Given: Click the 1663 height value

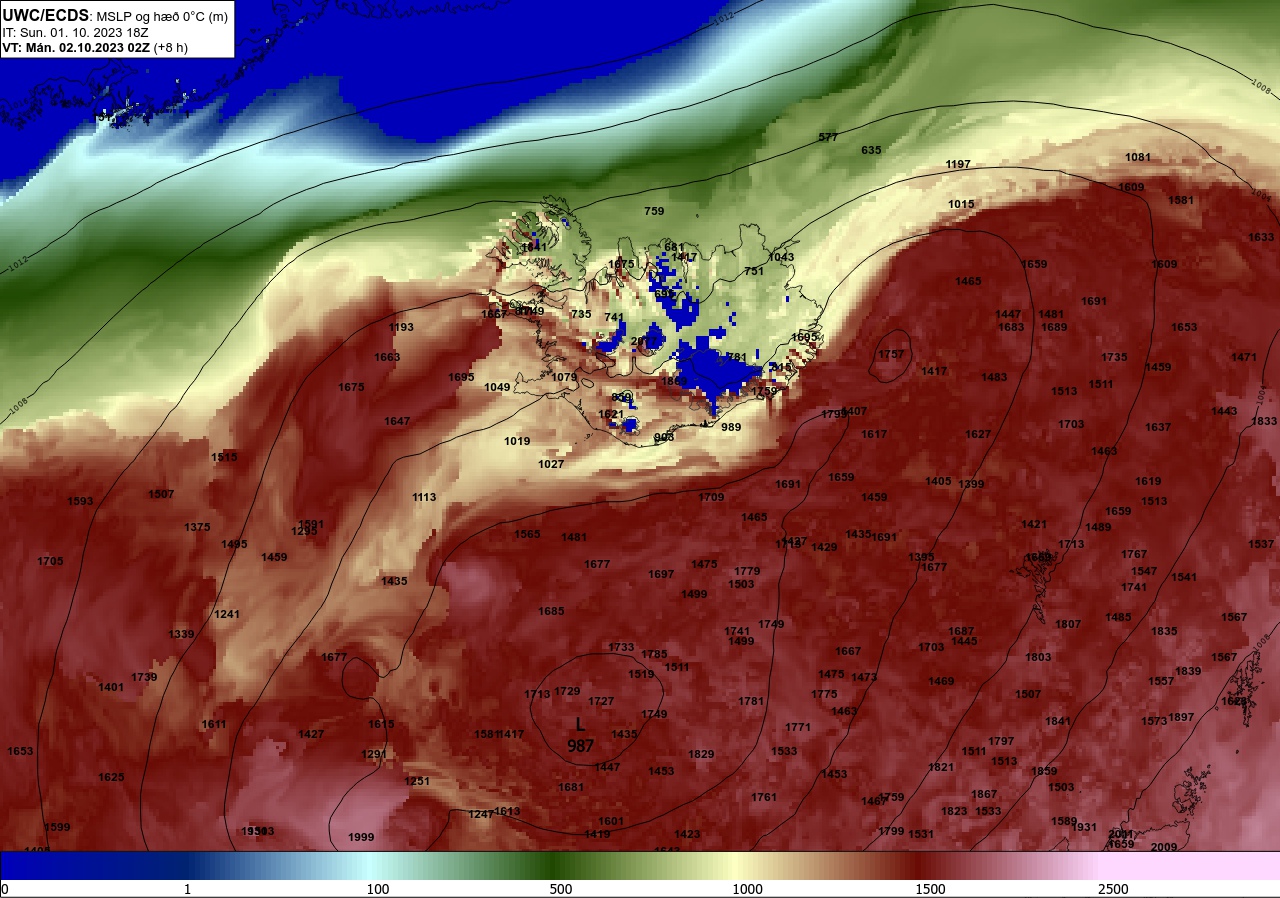Looking at the screenshot, I should (x=387, y=357).
